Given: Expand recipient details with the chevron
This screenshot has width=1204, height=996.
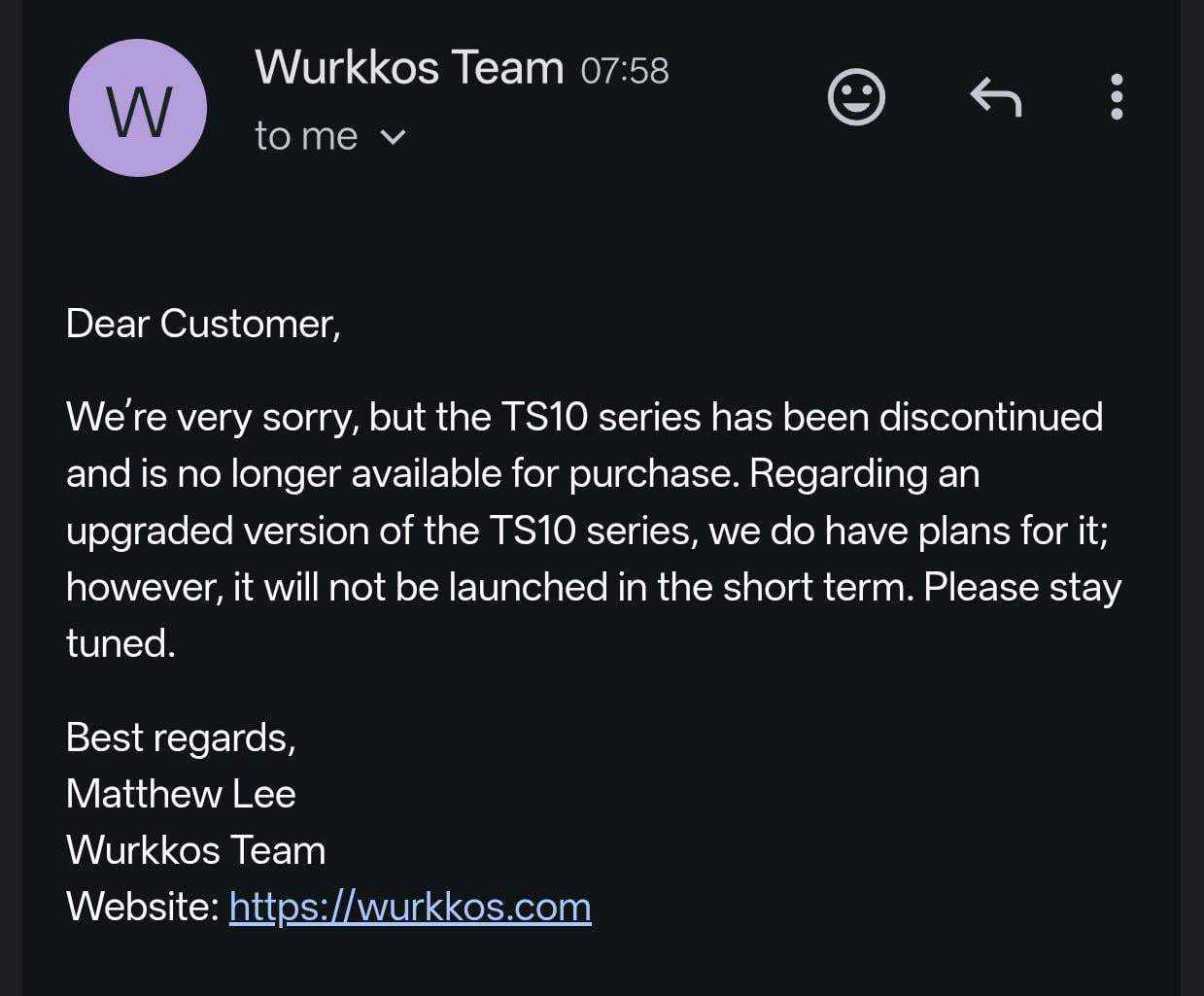Looking at the screenshot, I should pyautogui.click(x=393, y=137).
